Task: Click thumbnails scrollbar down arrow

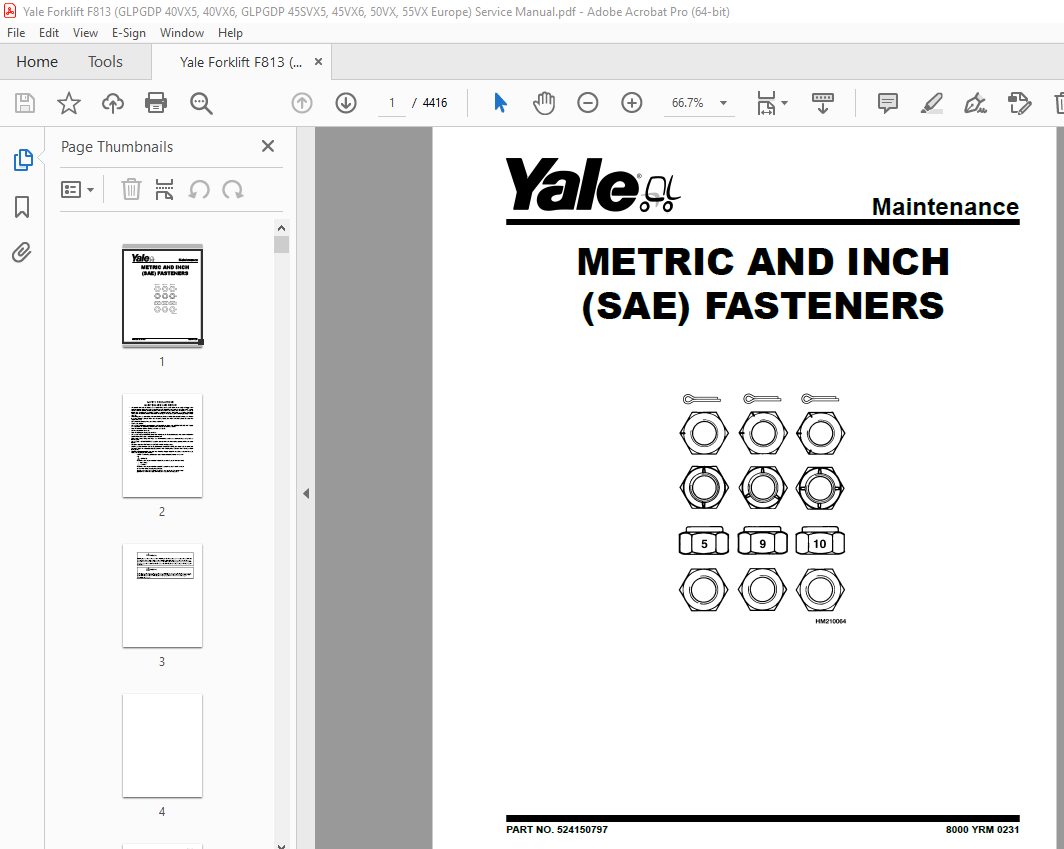Action: [282, 845]
